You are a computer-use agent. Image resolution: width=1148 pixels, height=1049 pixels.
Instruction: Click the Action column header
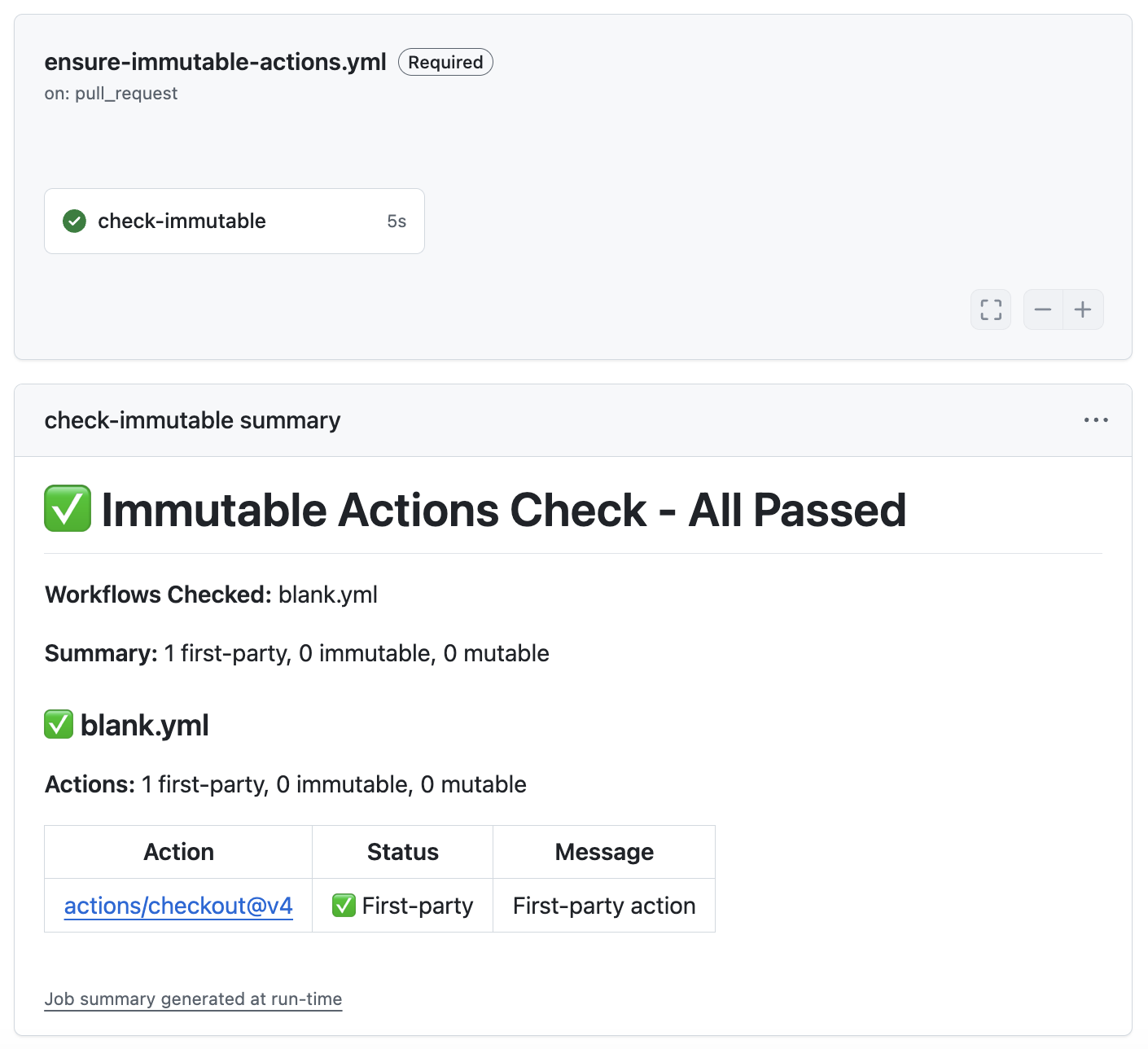tap(178, 852)
